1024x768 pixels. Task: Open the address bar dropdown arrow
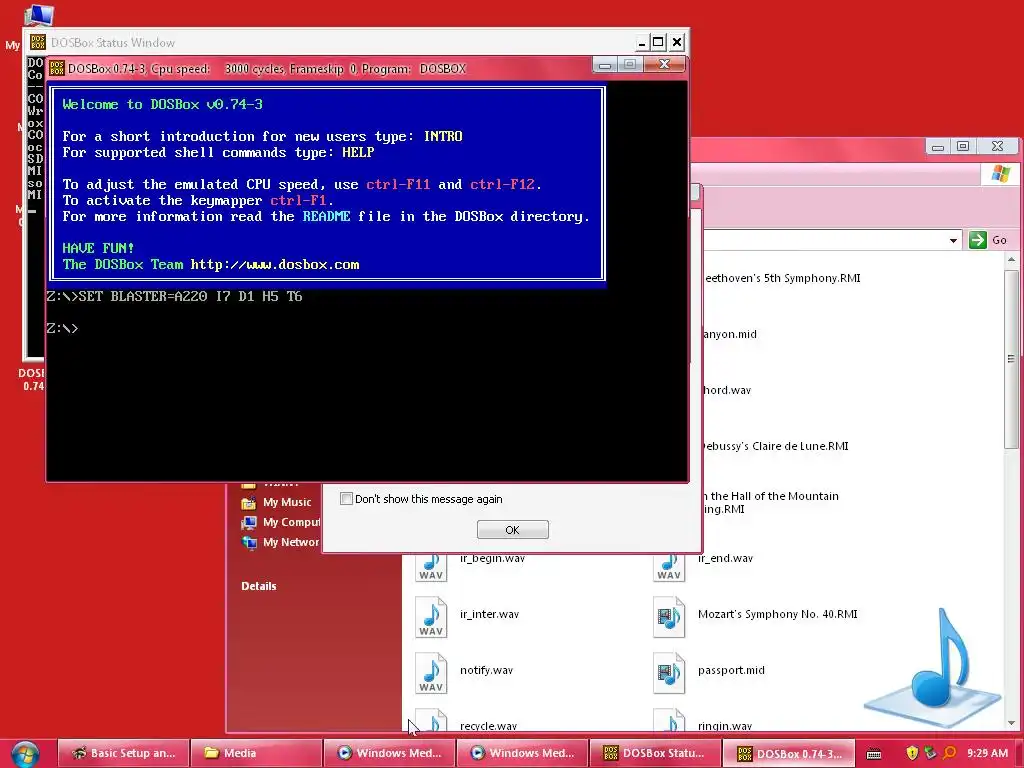[x=953, y=240]
